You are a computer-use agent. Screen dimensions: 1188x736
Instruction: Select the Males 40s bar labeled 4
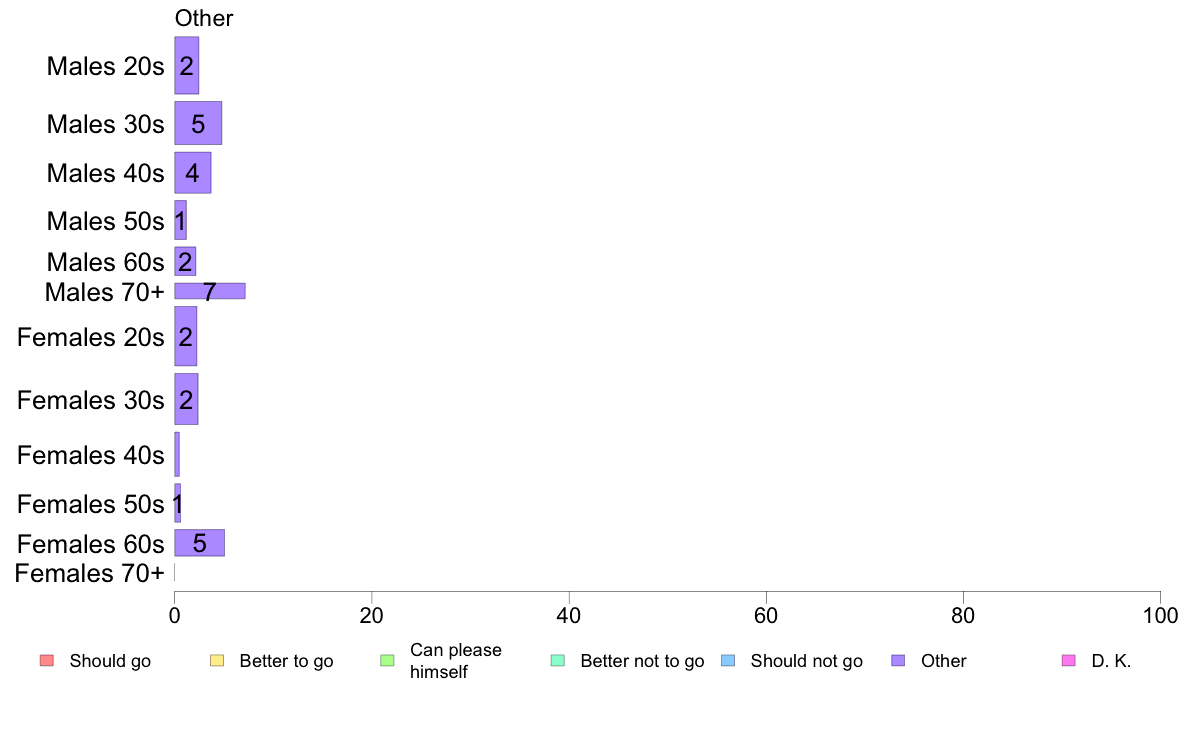tap(192, 173)
